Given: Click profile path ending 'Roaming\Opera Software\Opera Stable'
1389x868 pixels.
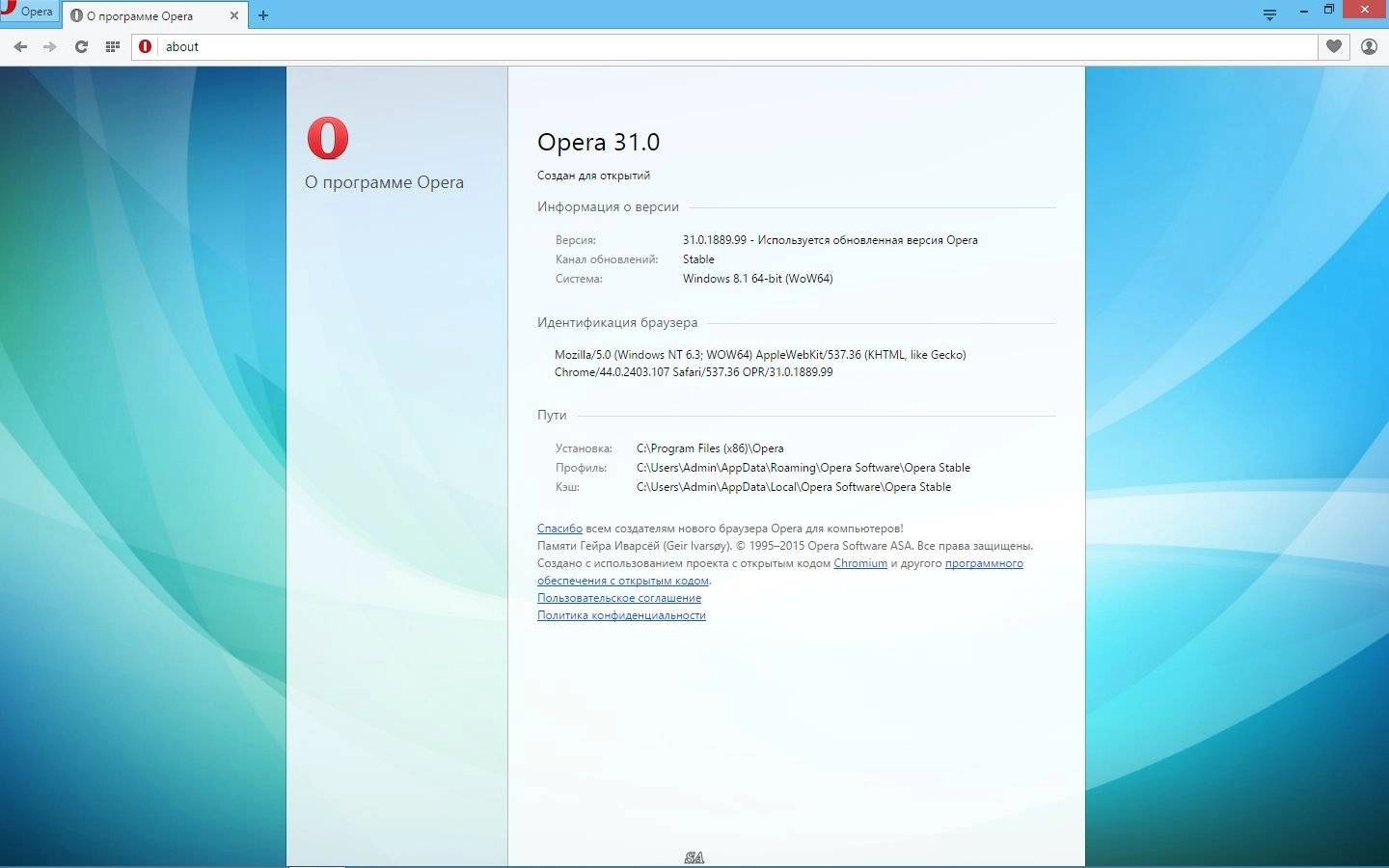Looking at the screenshot, I should pos(803,468).
